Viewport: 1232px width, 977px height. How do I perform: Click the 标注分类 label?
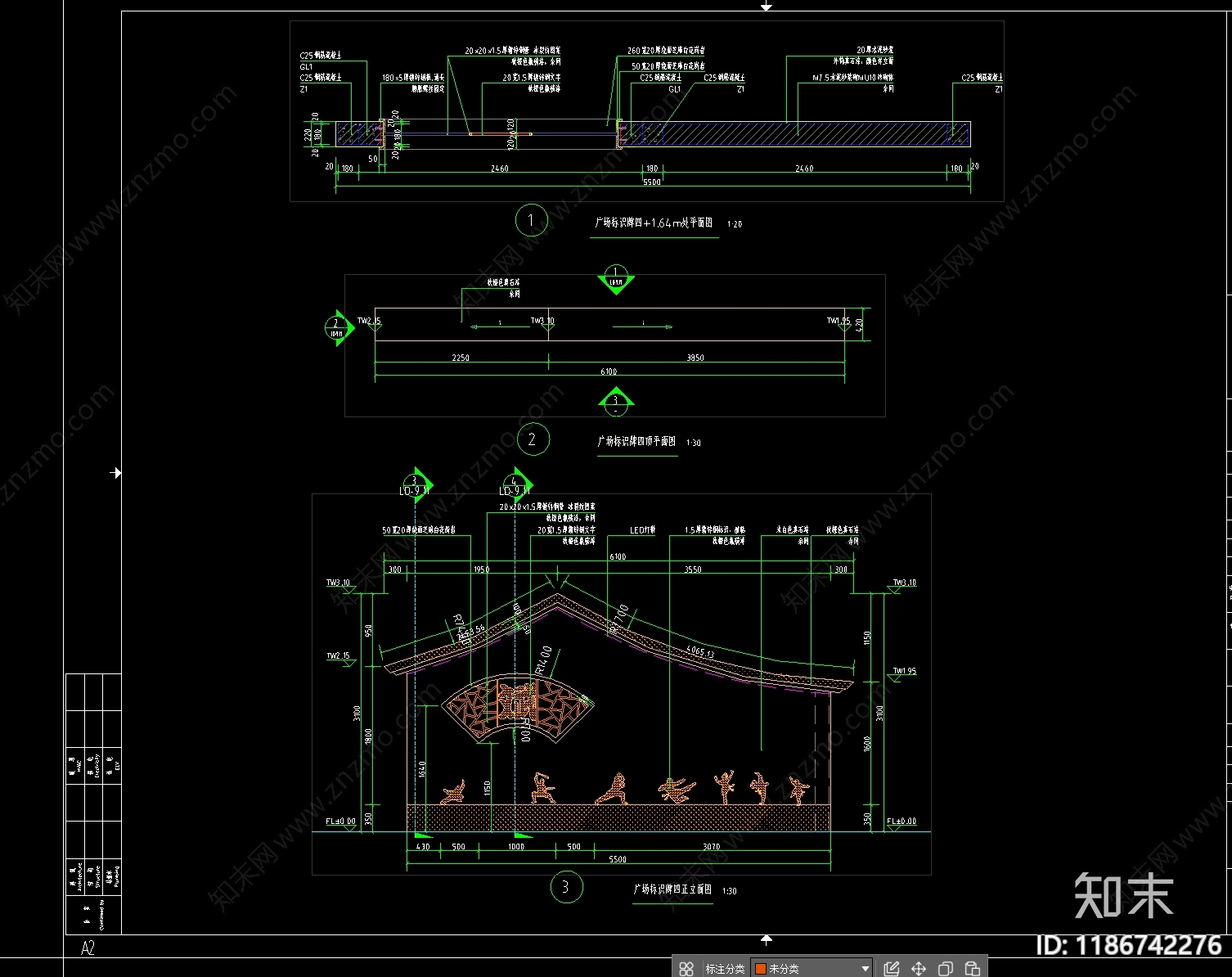point(725,969)
